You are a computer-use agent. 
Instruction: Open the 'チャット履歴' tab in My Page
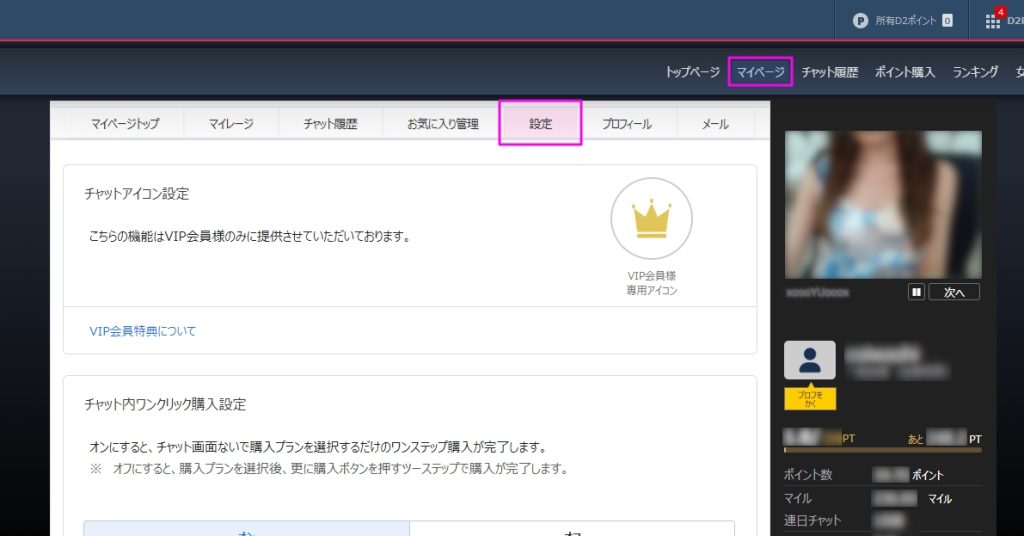point(330,124)
